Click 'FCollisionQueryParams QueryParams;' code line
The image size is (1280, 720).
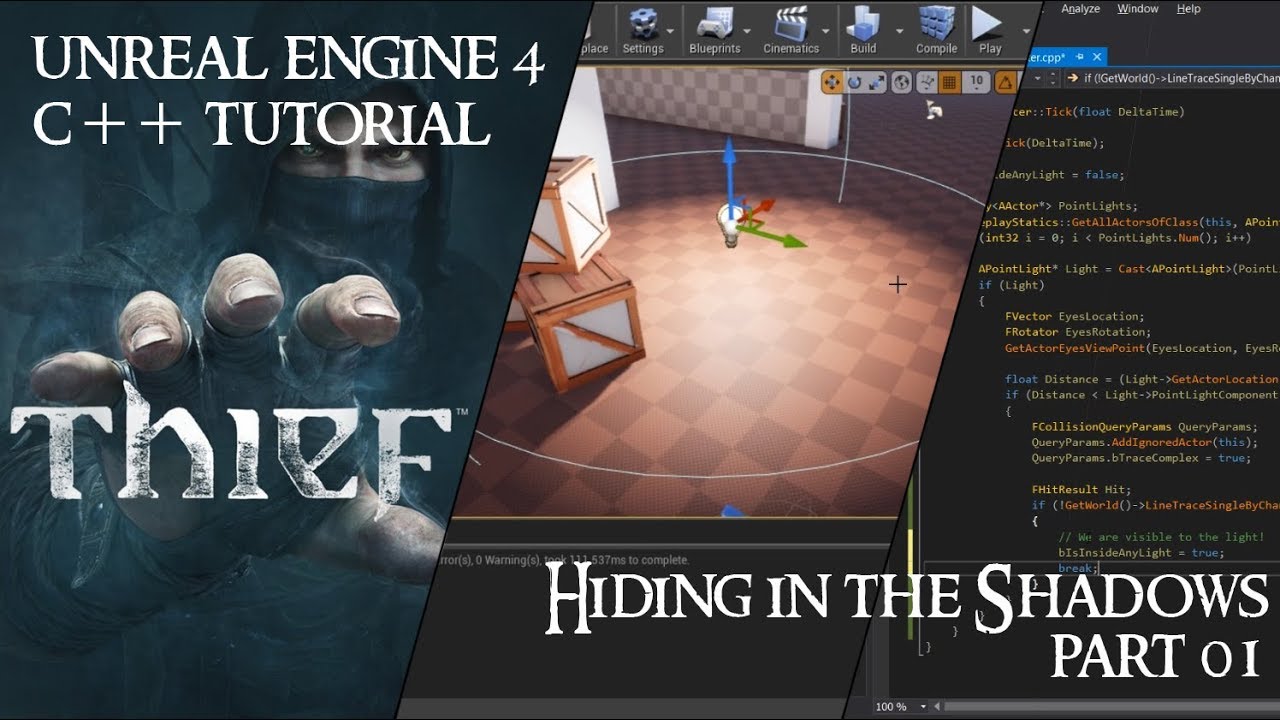tap(1144, 426)
